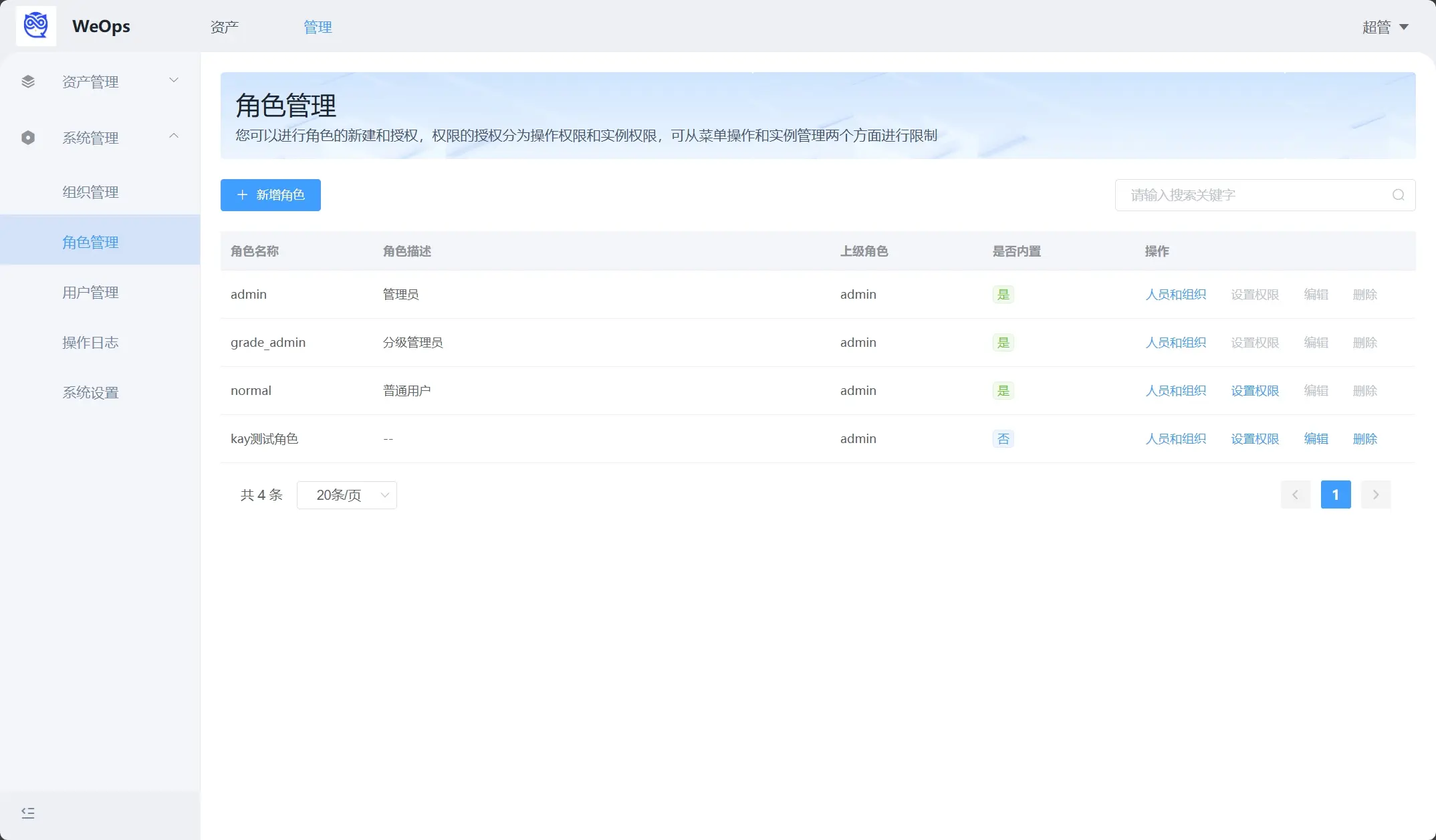Screen dimensions: 1436x840
Task: Switch to the 管理 top tab
Action: 318,27
